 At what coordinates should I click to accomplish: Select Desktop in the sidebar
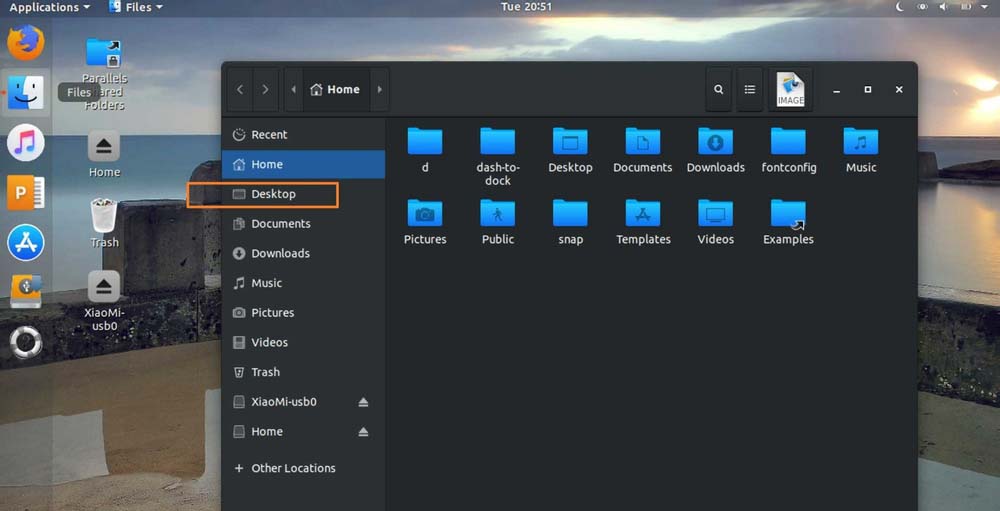coord(273,194)
